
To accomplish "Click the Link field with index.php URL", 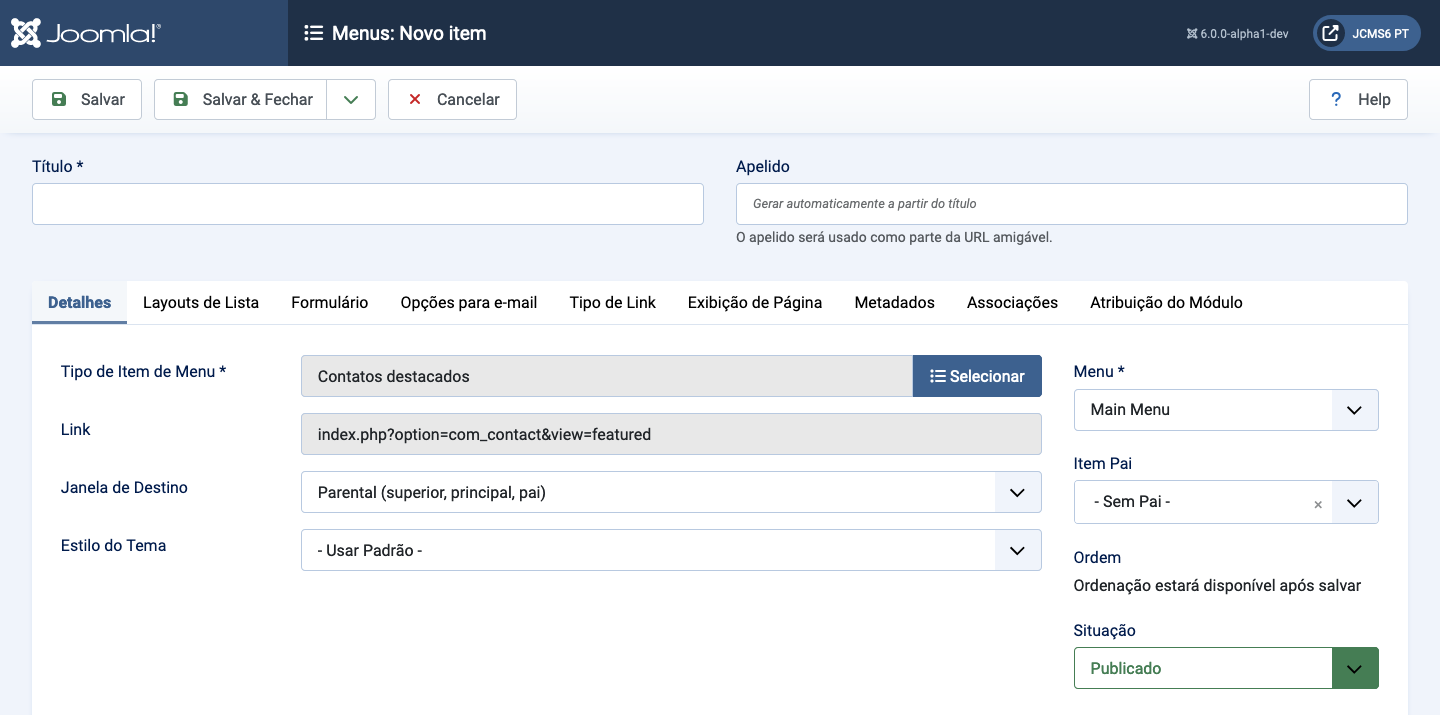I will point(671,434).
